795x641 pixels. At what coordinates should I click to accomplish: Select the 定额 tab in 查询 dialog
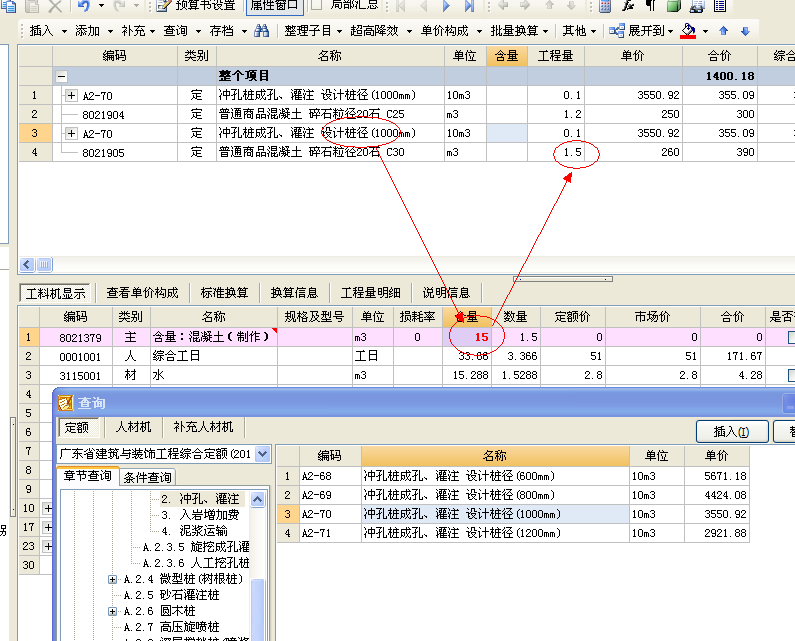pyautogui.click(x=77, y=427)
